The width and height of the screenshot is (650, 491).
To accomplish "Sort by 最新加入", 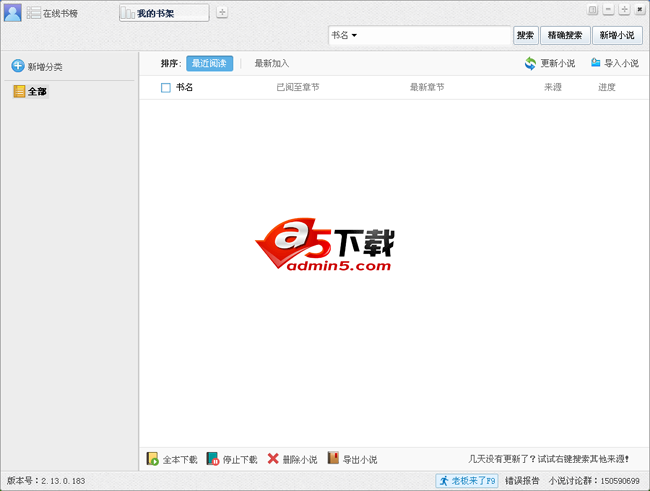I will [x=272, y=63].
